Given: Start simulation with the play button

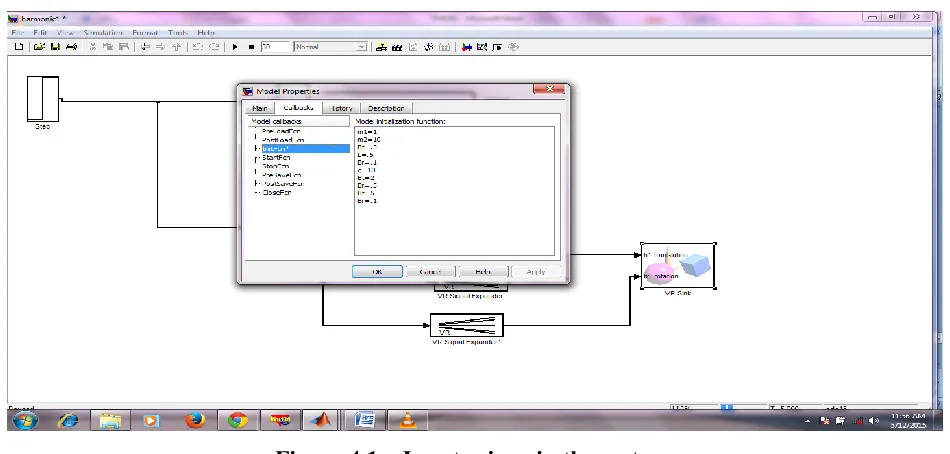Looking at the screenshot, I should click(235, 47).
